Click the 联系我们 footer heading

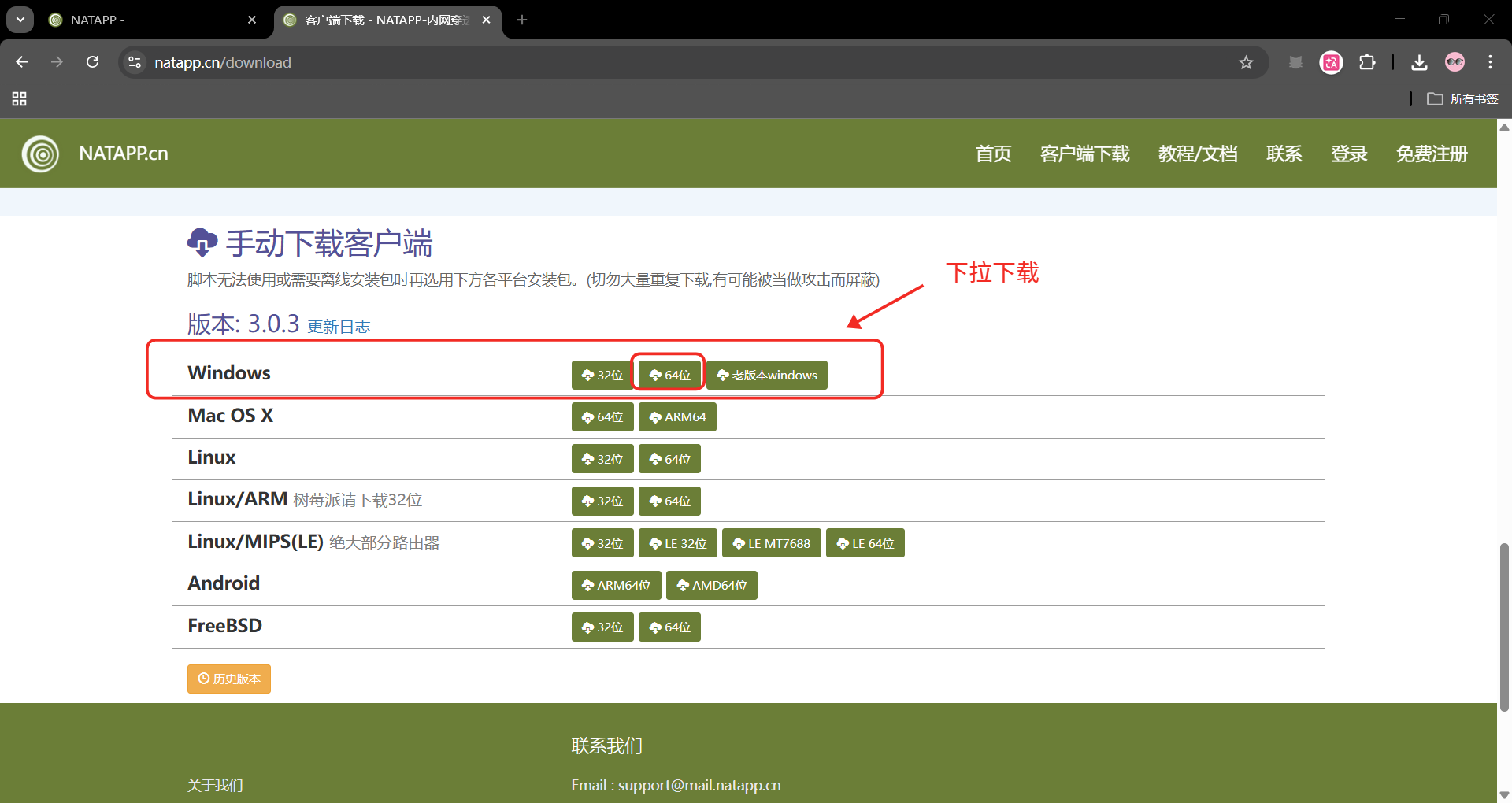point(607,746)
